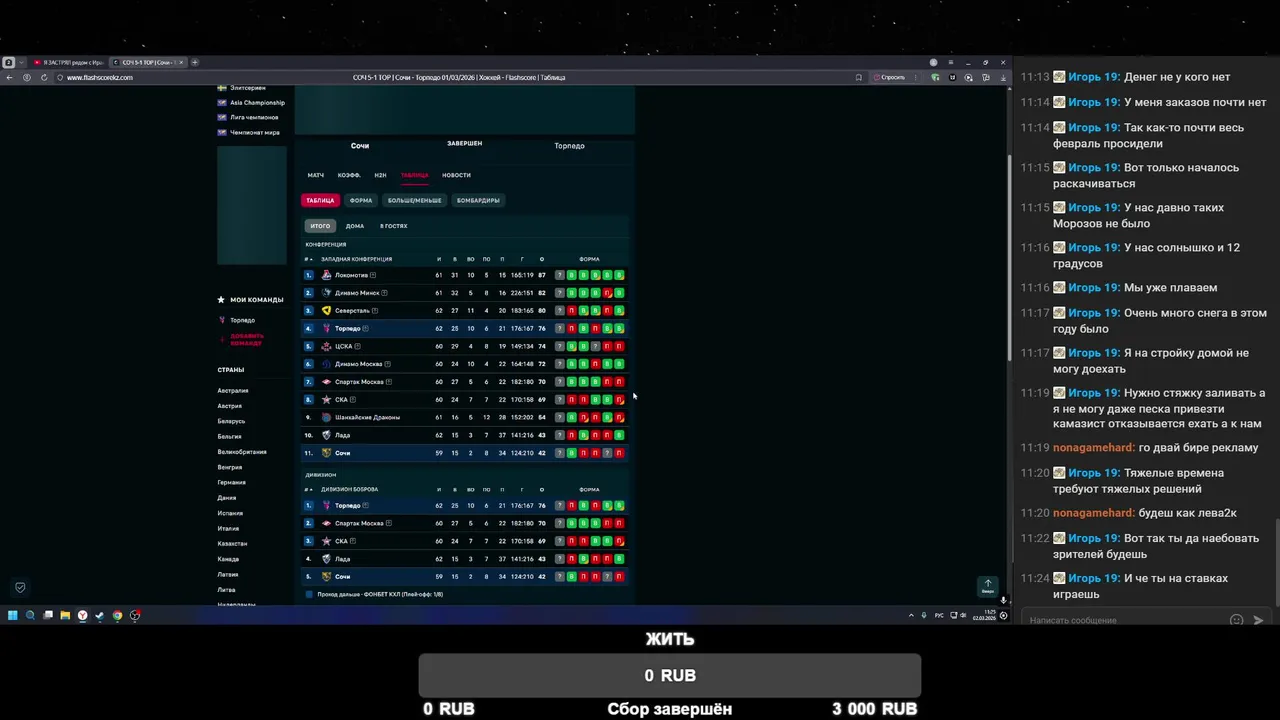This screenshot has width=1280, height=720.
Task: Click the browser address bar URL
Action: click(100, 77)
